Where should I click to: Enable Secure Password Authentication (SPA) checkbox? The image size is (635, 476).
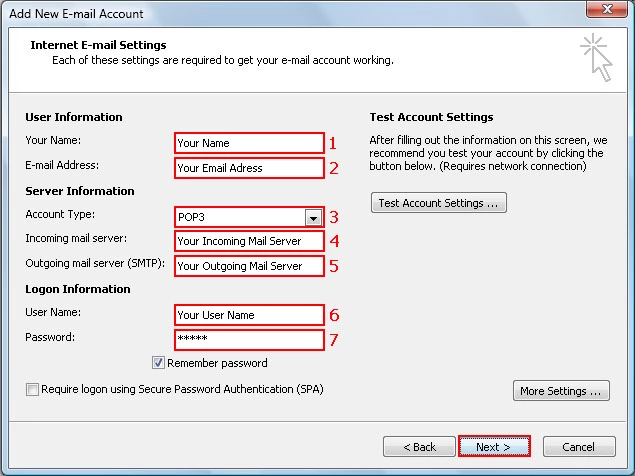pyautogui.click(x=33, y=389)
